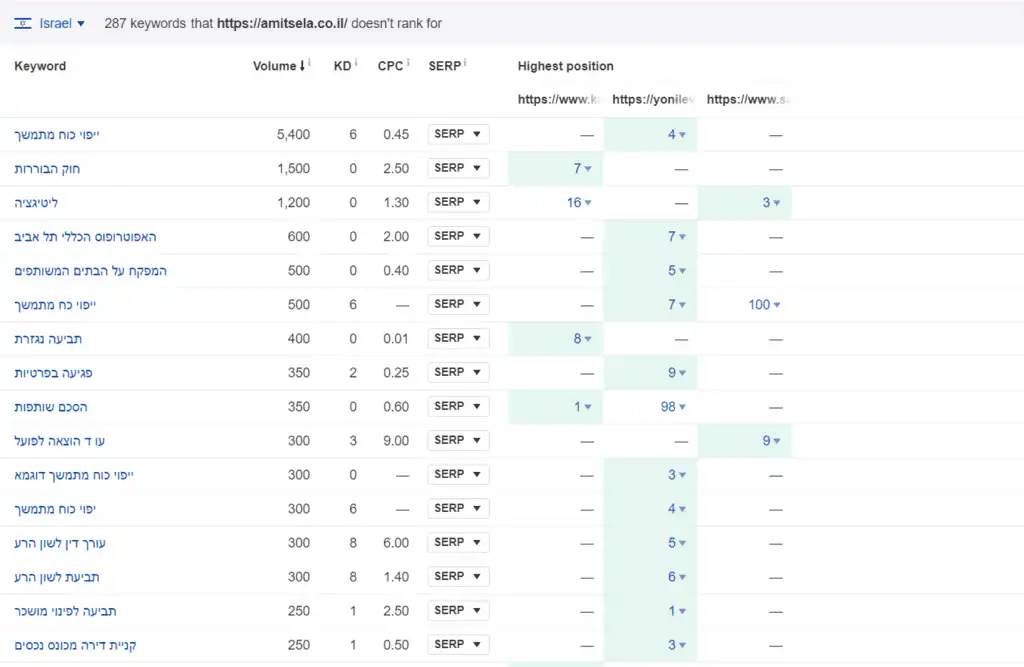Click keyword link פגיעה בפרטיות
Screen dimensions: 1024x667
point(53,373)
